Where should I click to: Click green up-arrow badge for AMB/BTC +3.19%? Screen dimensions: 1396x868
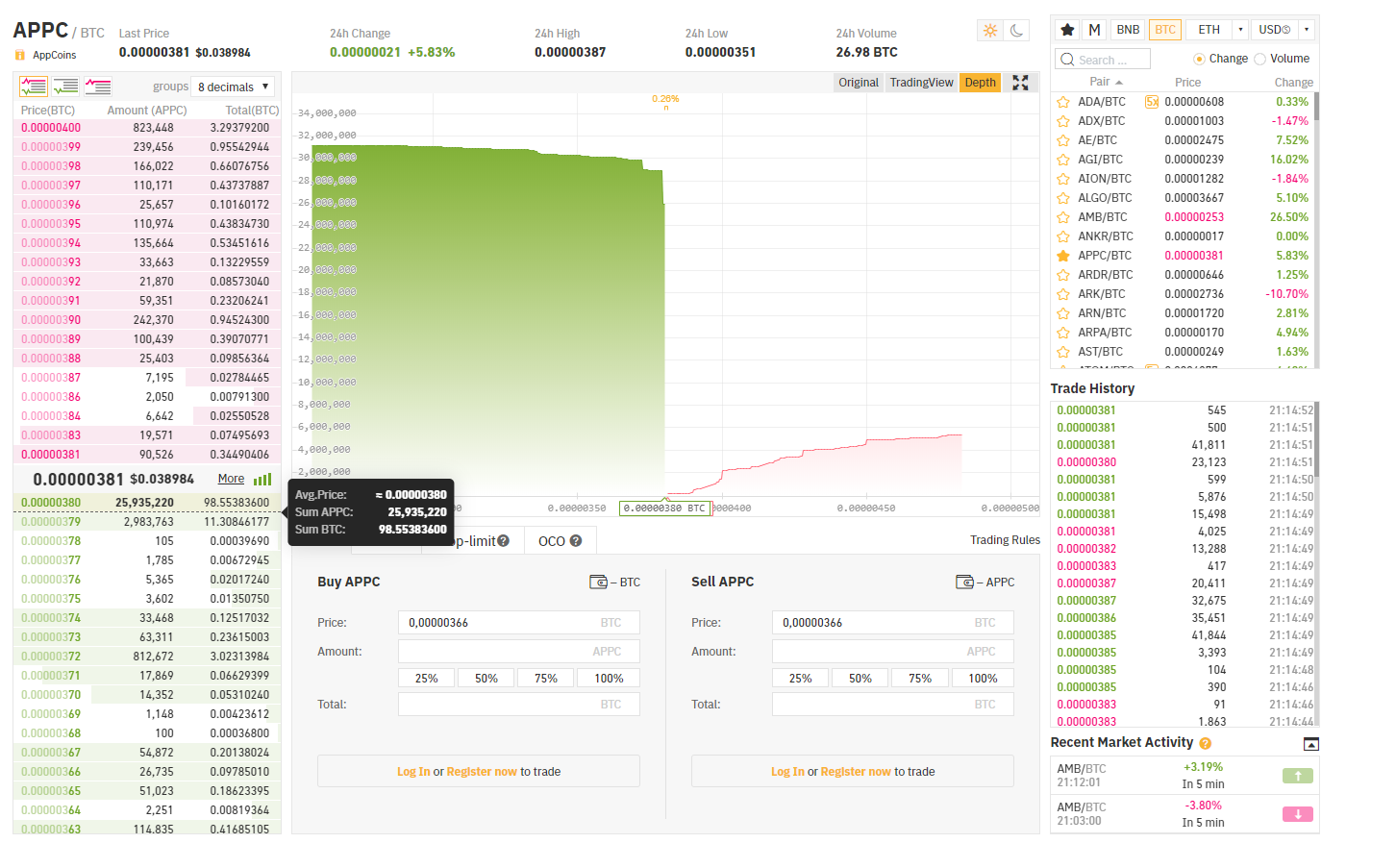tap(1298, 776)
